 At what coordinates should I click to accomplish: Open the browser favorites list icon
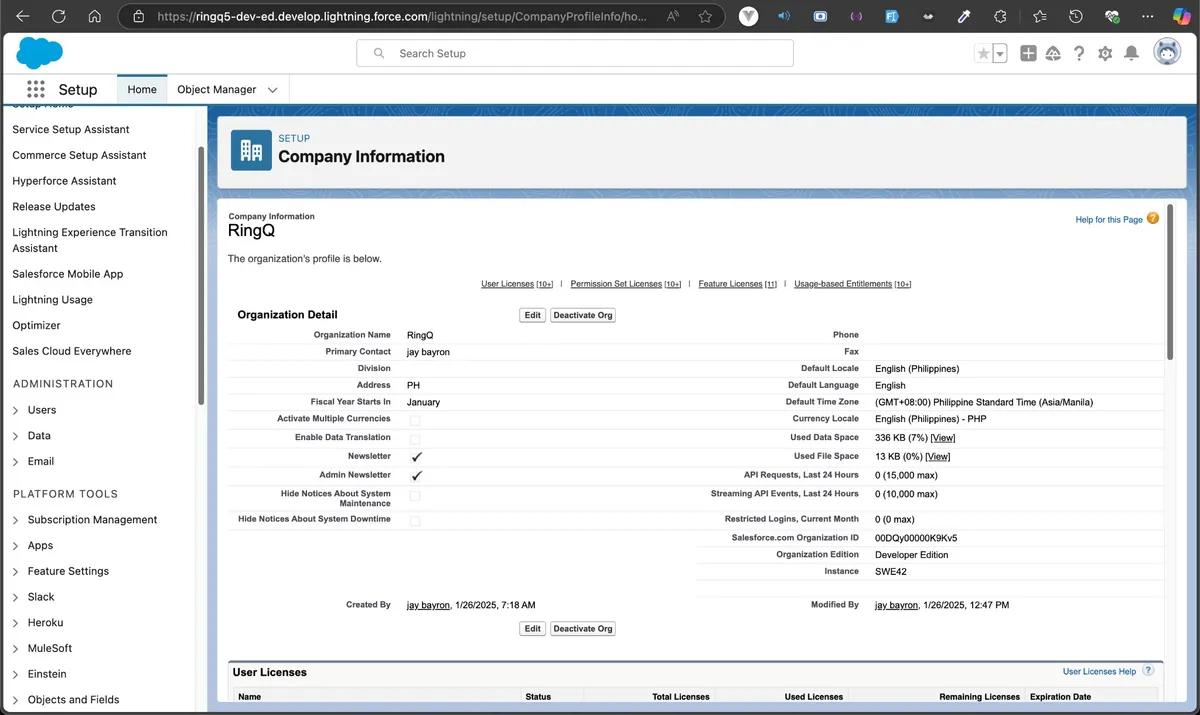(x=1039, y=17)
